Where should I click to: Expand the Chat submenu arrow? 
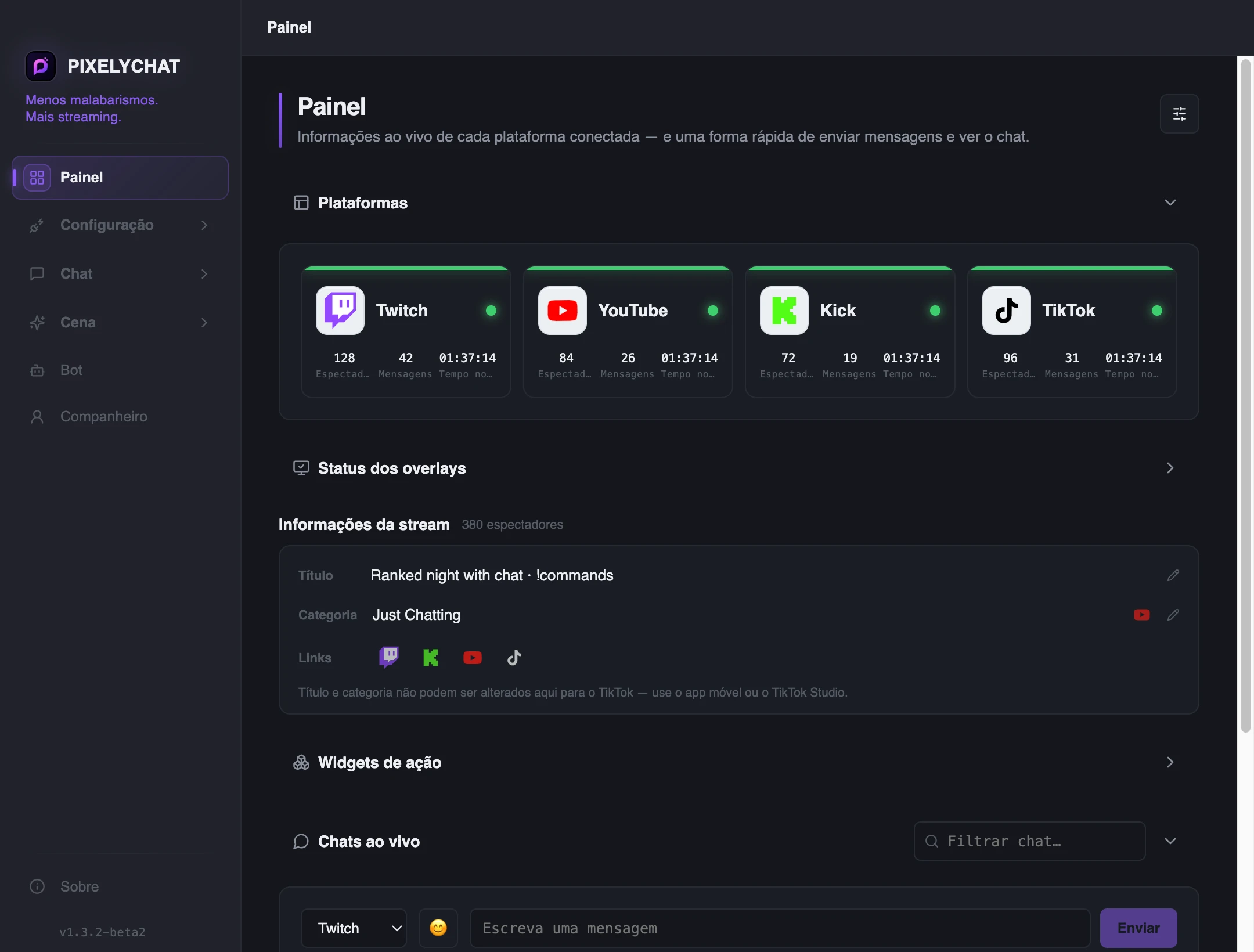[x=204, y=273]
